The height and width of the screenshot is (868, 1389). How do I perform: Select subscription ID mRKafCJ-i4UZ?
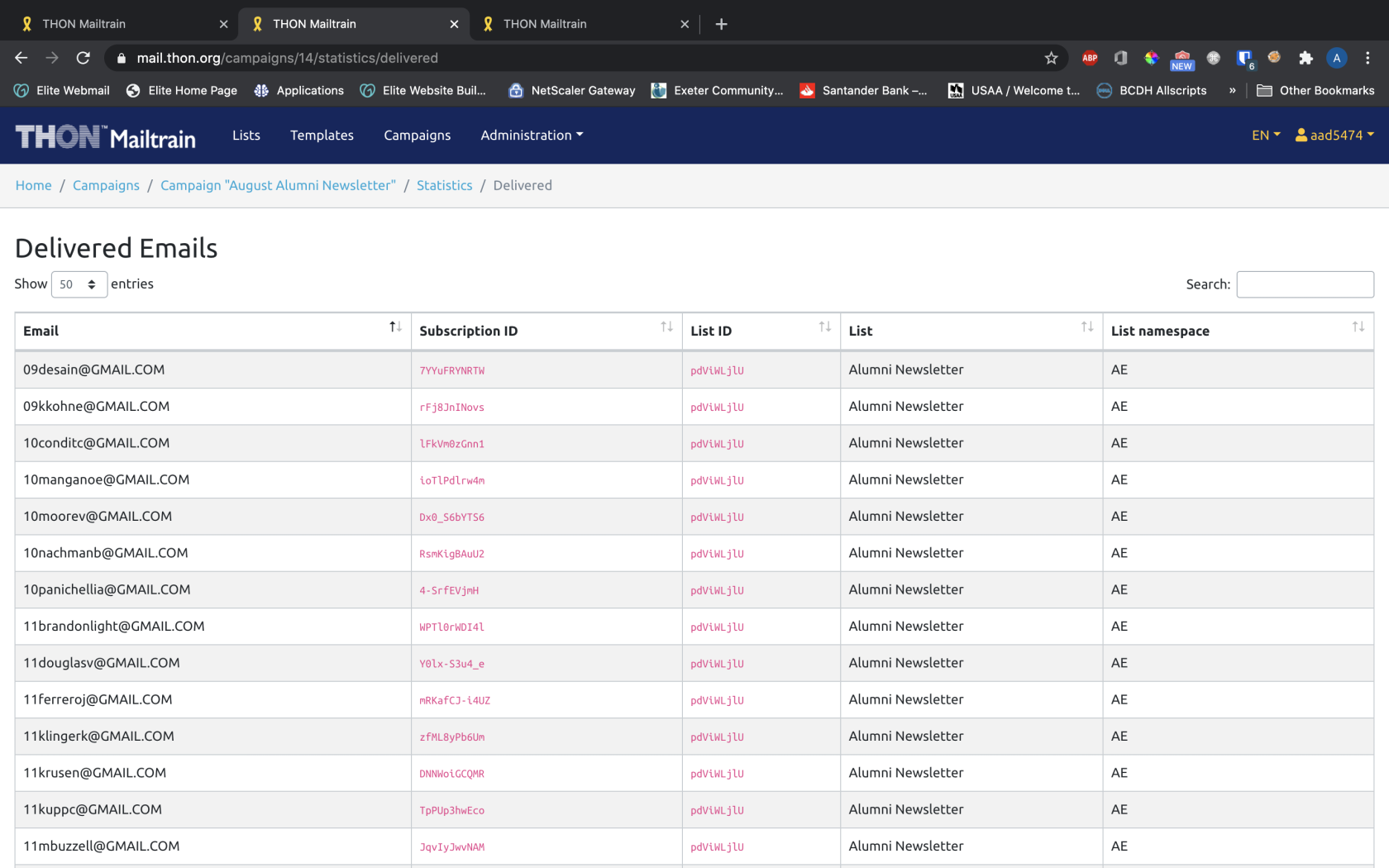[455, 701]
